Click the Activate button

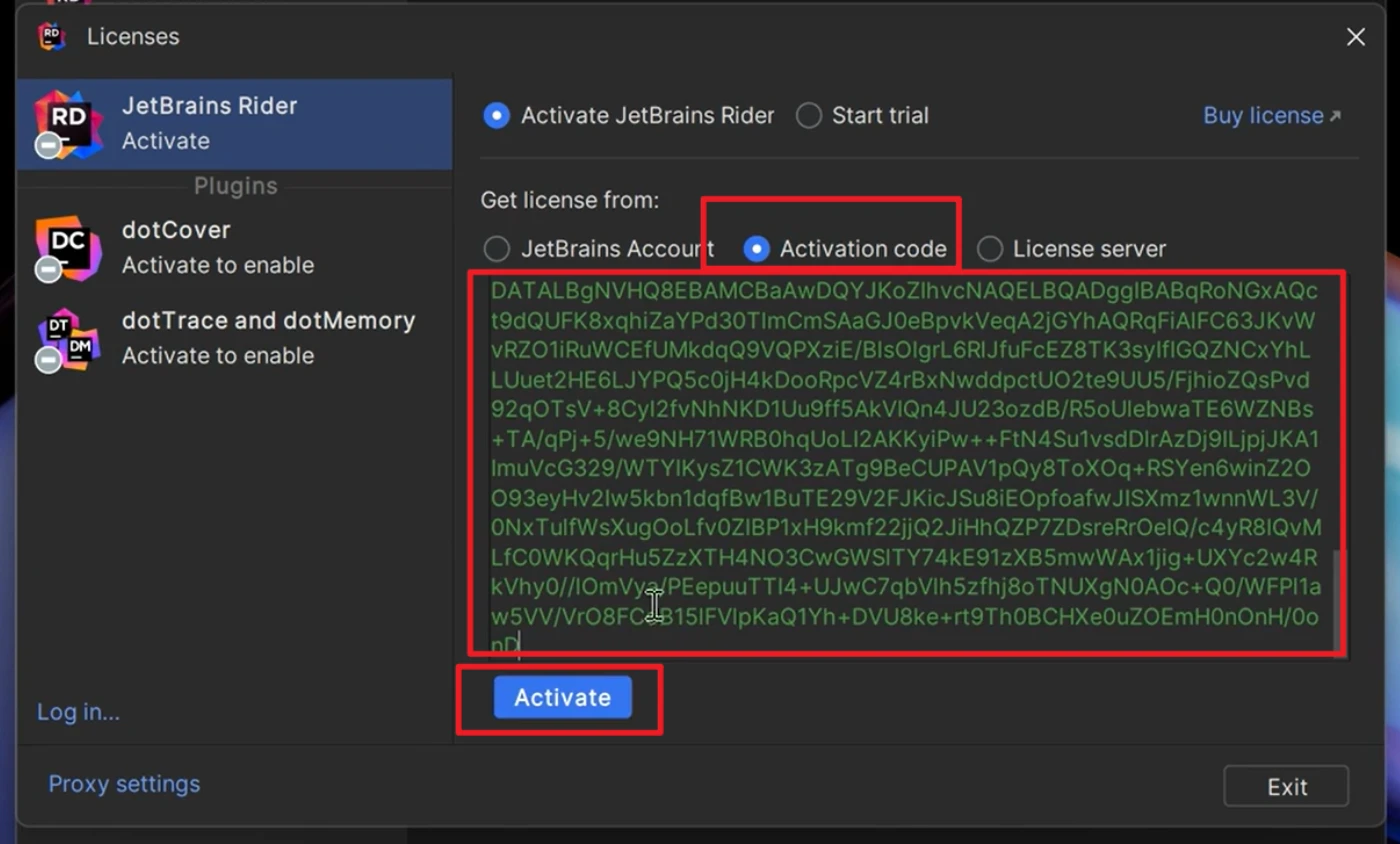coord(562,698)
